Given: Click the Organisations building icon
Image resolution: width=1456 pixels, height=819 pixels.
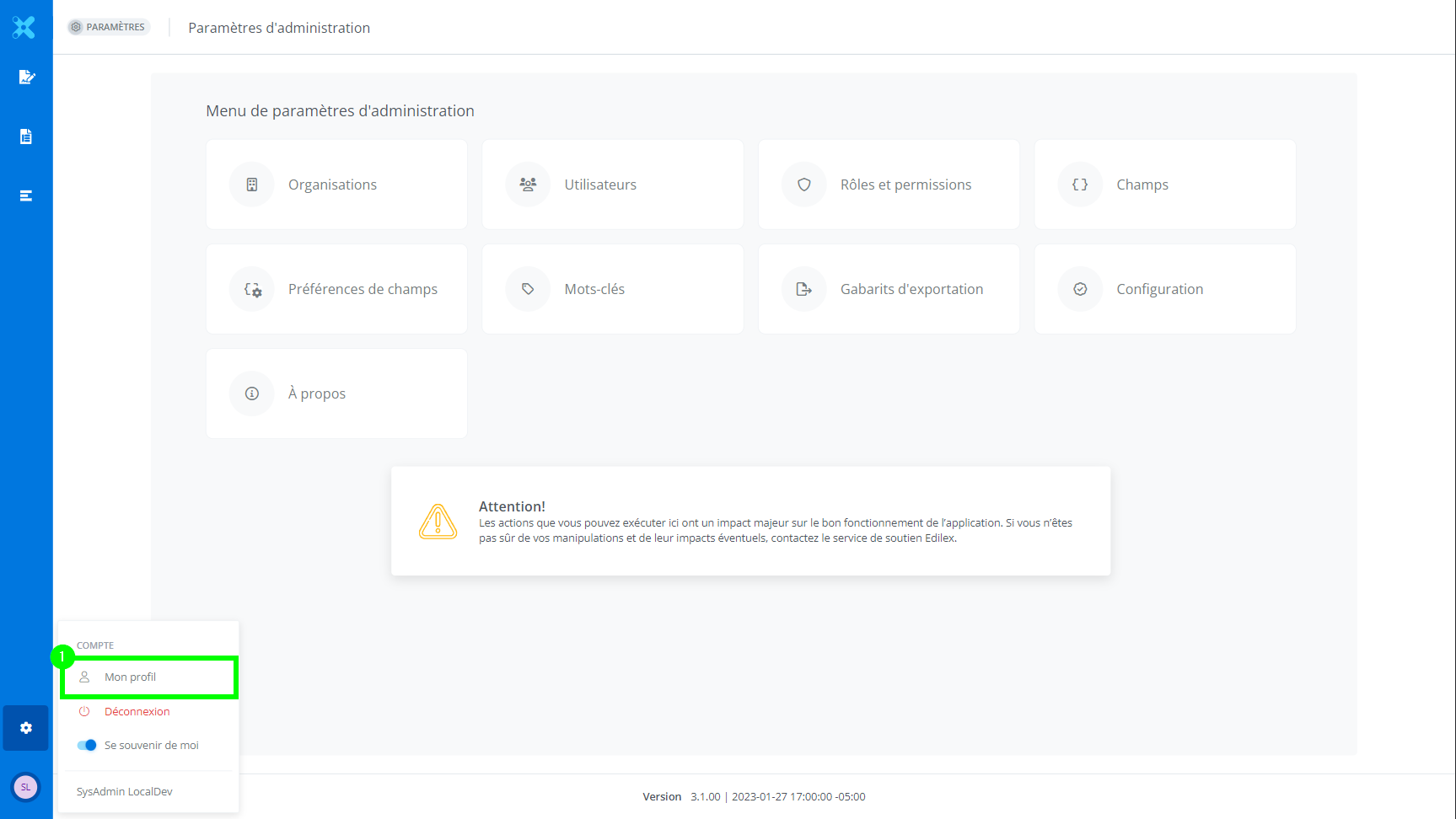Looking at the screenshot, I should [x=252, y=185].
